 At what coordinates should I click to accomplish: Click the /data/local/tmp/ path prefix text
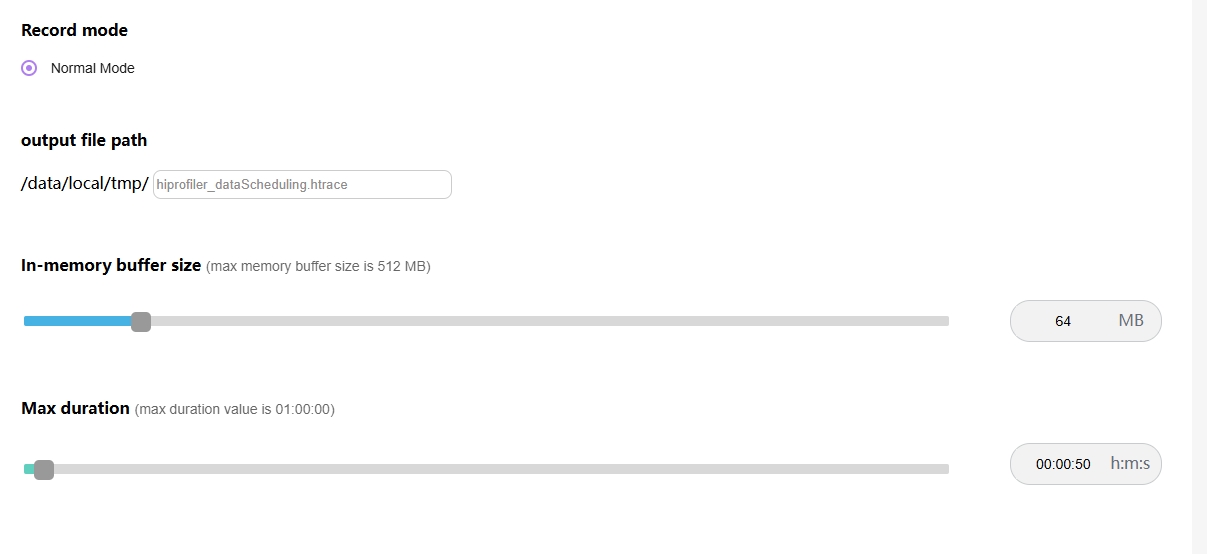tap(85, 184)
